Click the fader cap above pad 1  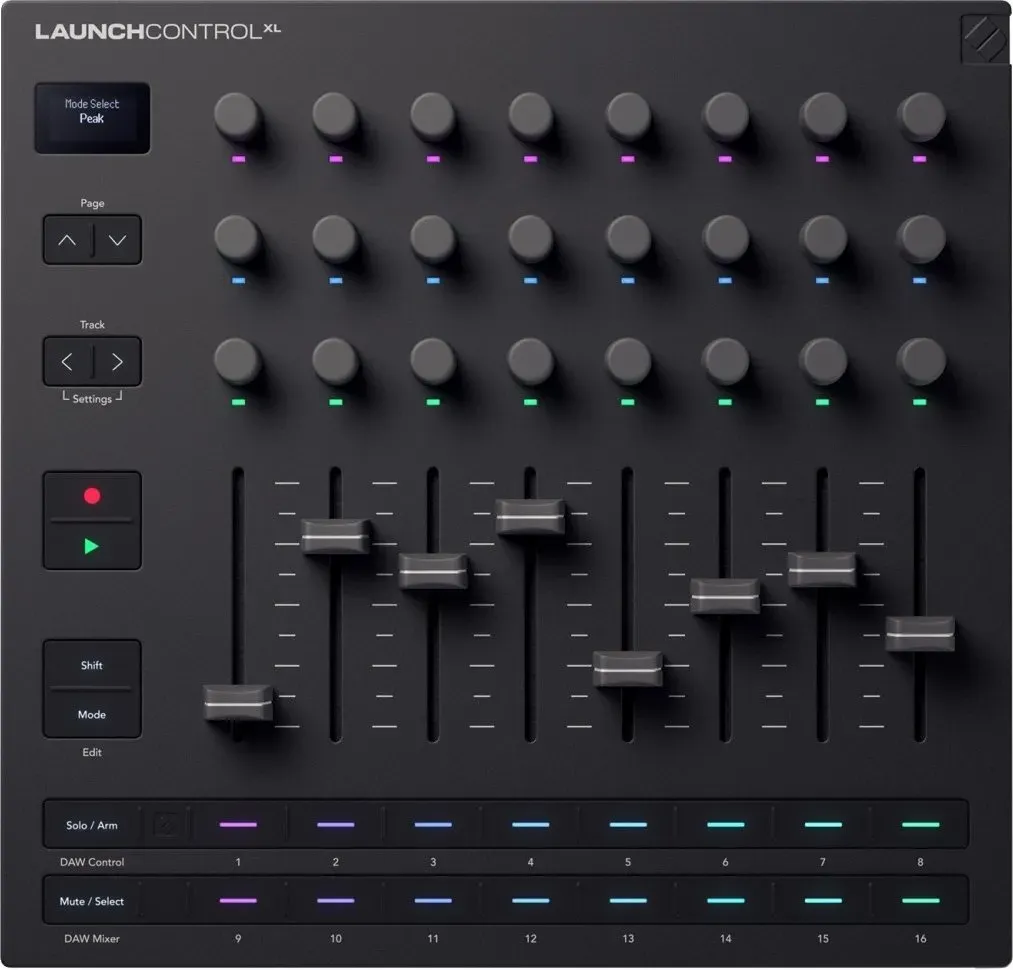coord(238,702)
